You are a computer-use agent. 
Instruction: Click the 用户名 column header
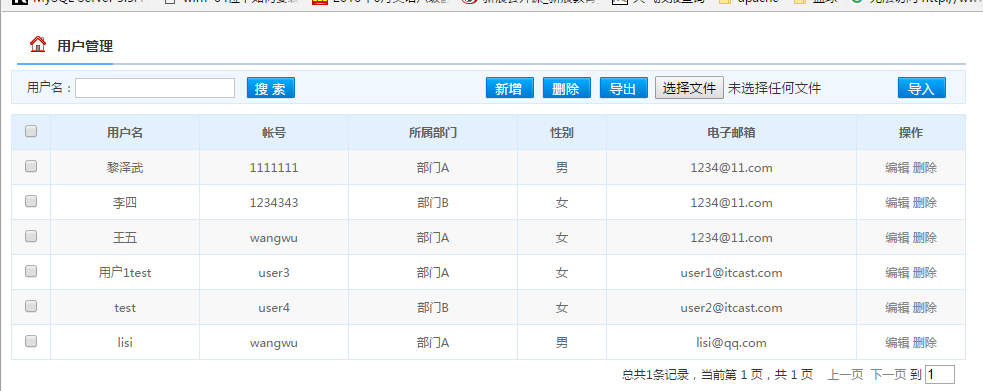pos(125,133)
